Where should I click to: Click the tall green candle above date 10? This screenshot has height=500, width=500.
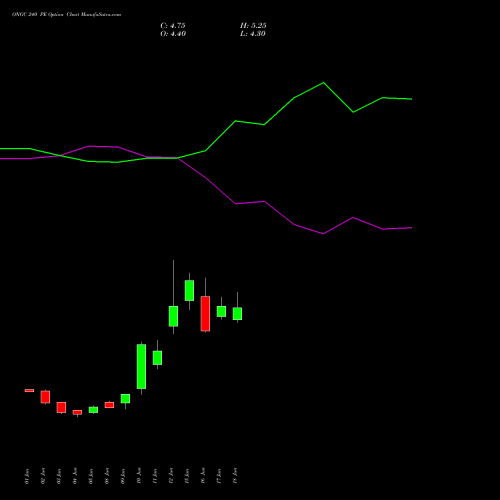[141, 366]
